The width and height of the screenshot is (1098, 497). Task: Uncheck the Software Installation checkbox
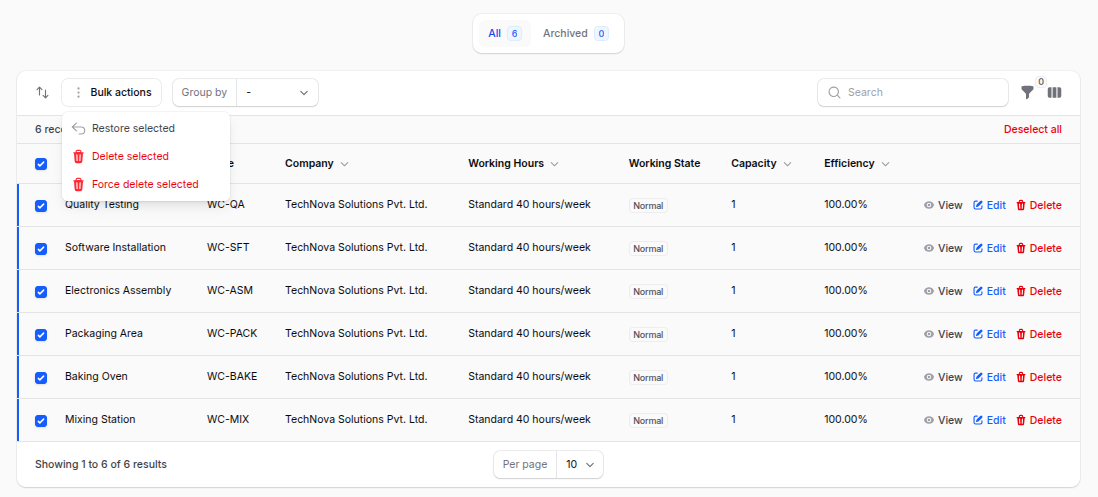(x=41, y=248)
